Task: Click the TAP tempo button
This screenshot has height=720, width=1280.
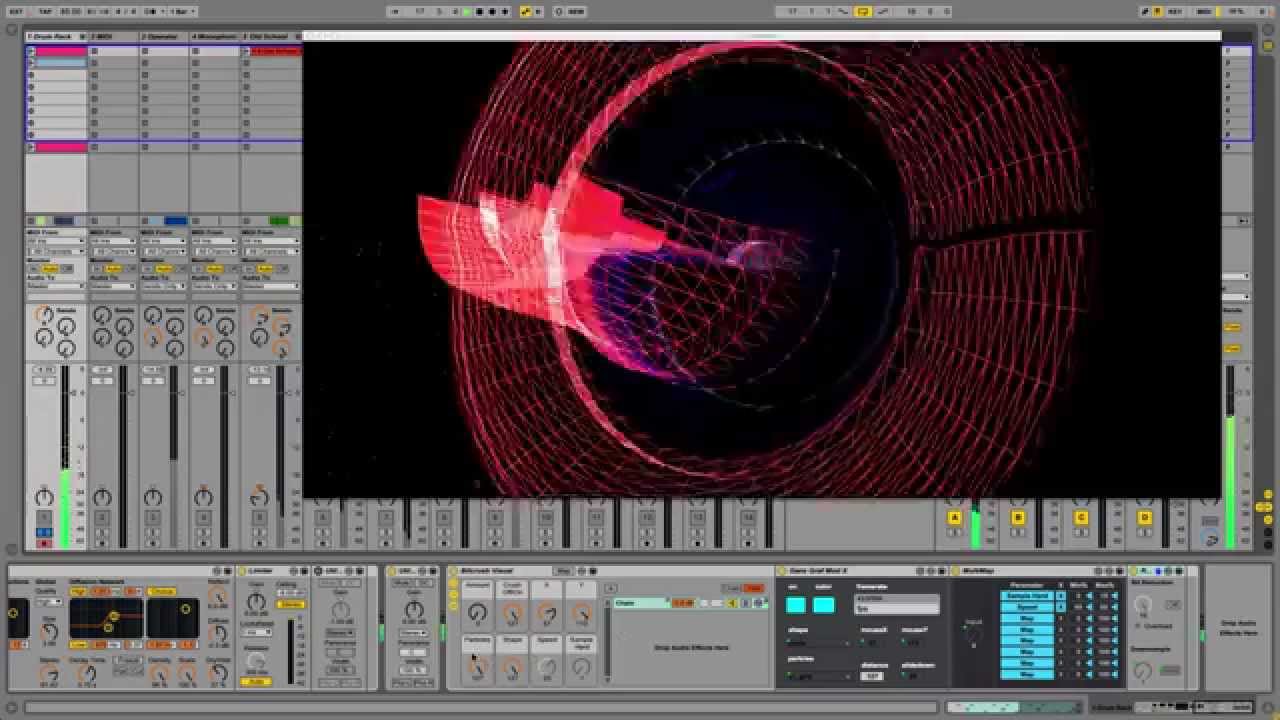Action: (45, 11)
